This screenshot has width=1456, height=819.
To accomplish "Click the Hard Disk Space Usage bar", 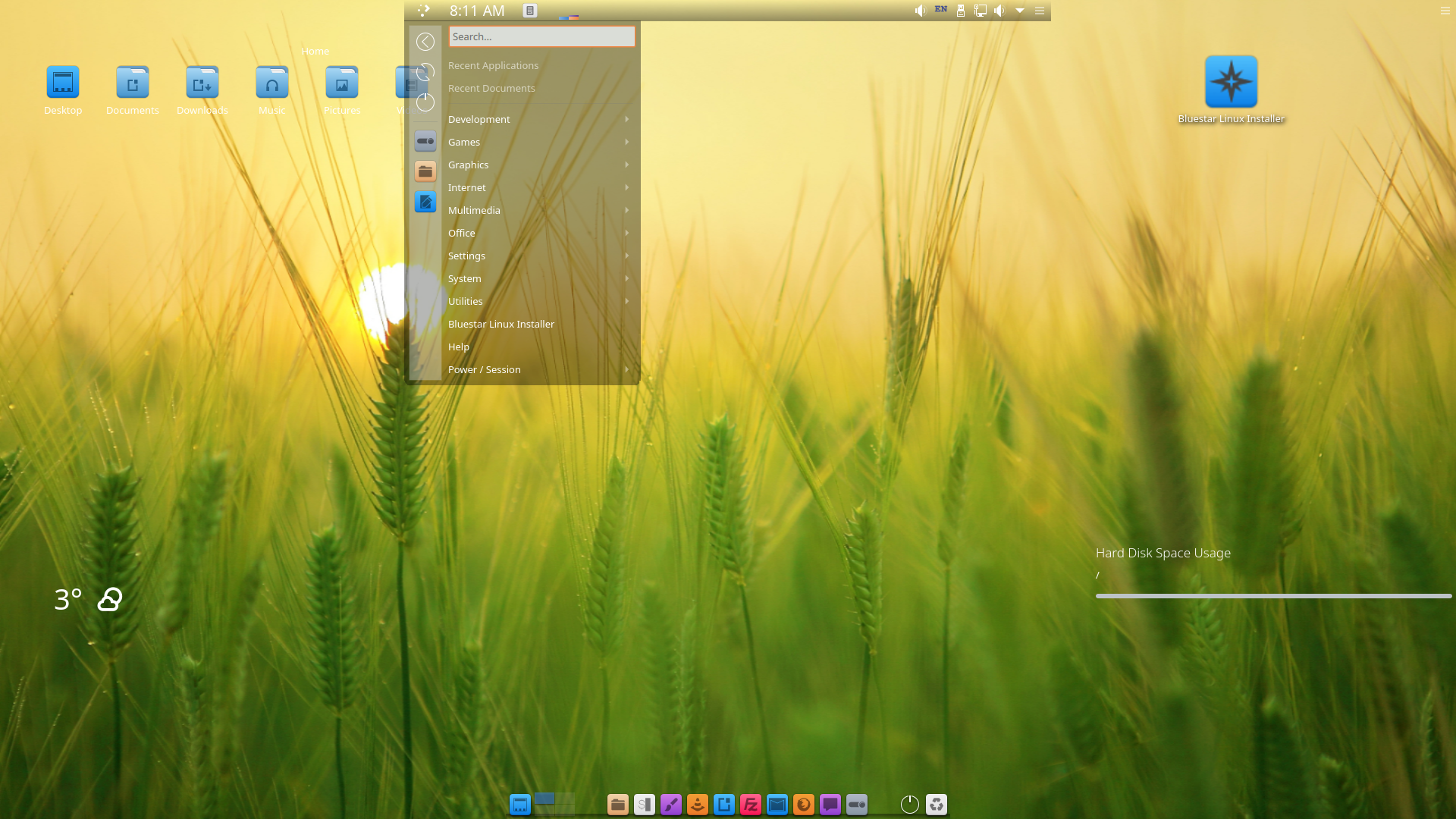I will point(1273,596).
